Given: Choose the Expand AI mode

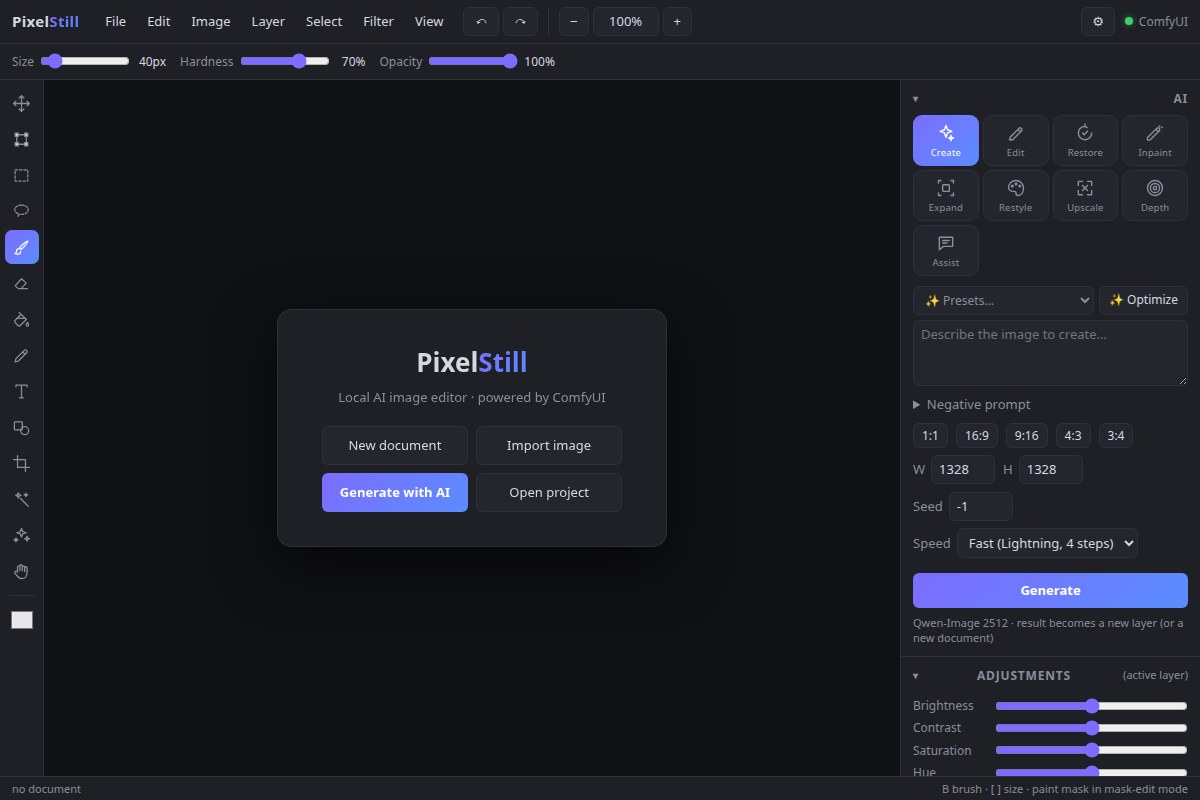Looking at the screenshot, I should [x=945, y=195].
